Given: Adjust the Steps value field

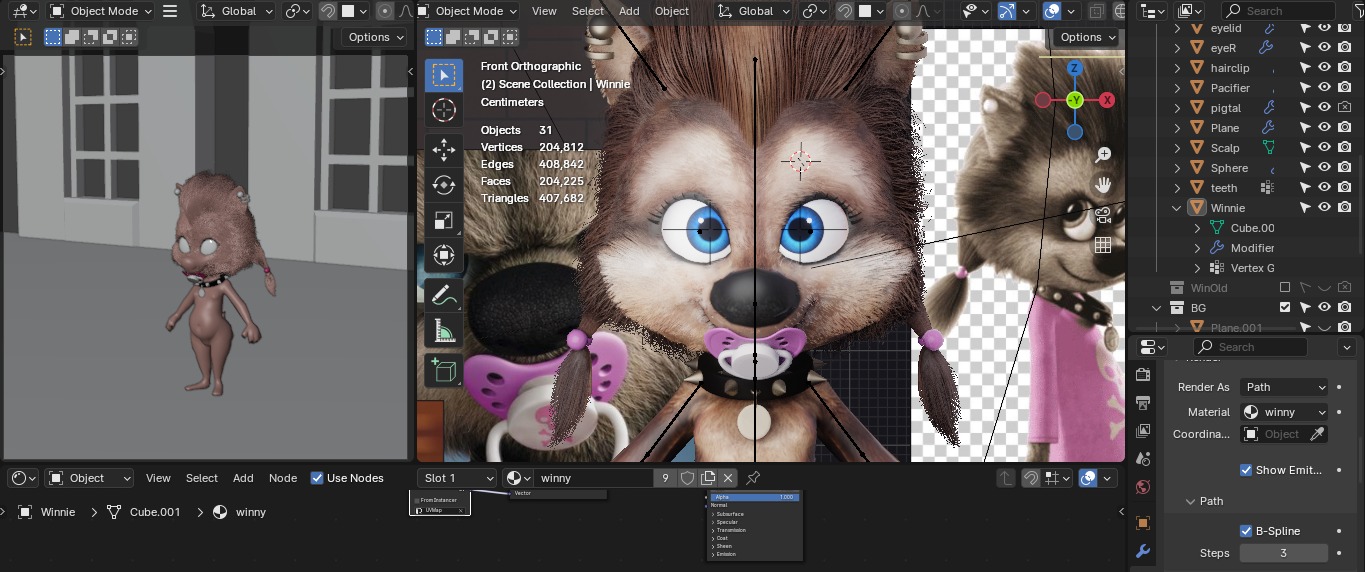Looking at the screenshot, I should pos(1283,553).
